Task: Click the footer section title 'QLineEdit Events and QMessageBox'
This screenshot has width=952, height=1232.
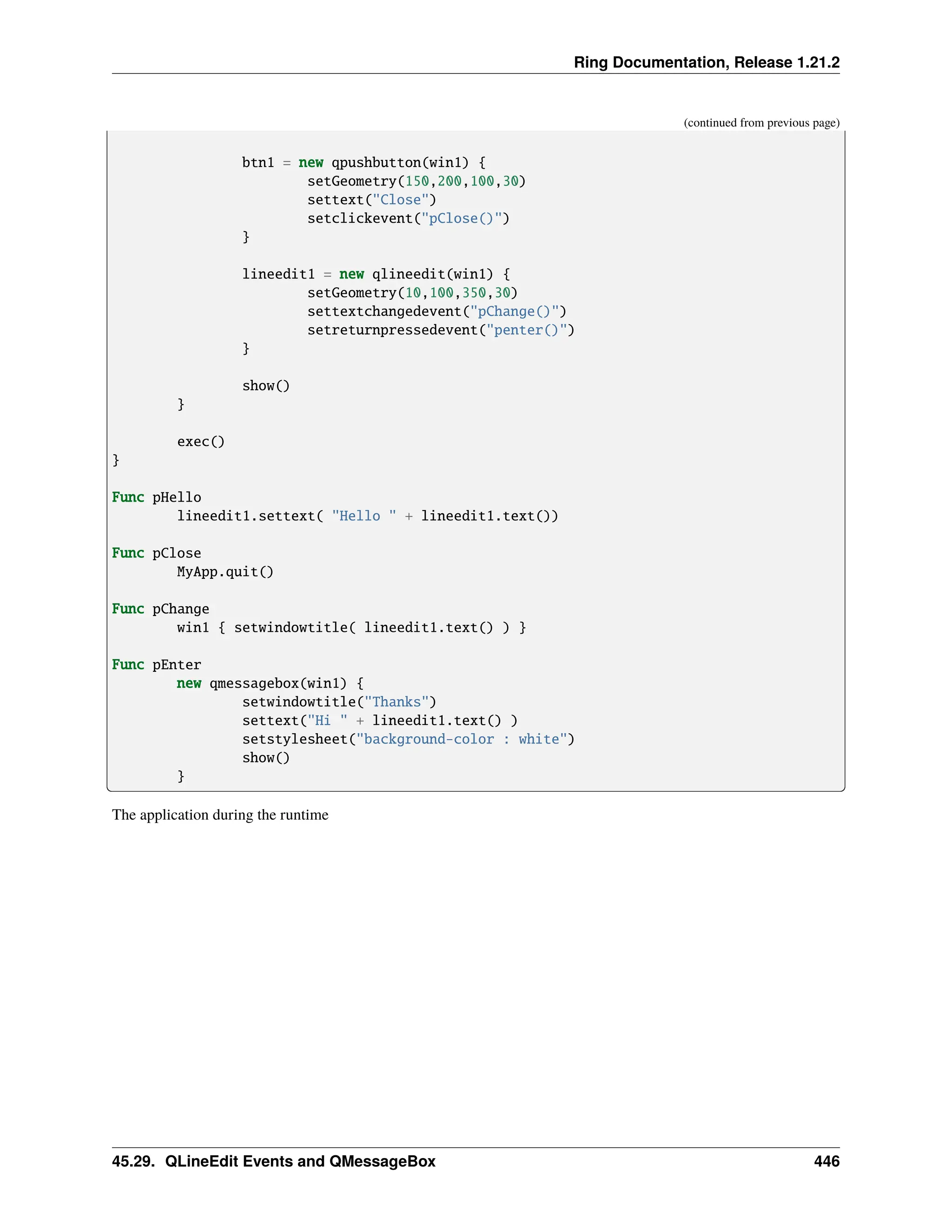Action: coord(300,1161)
